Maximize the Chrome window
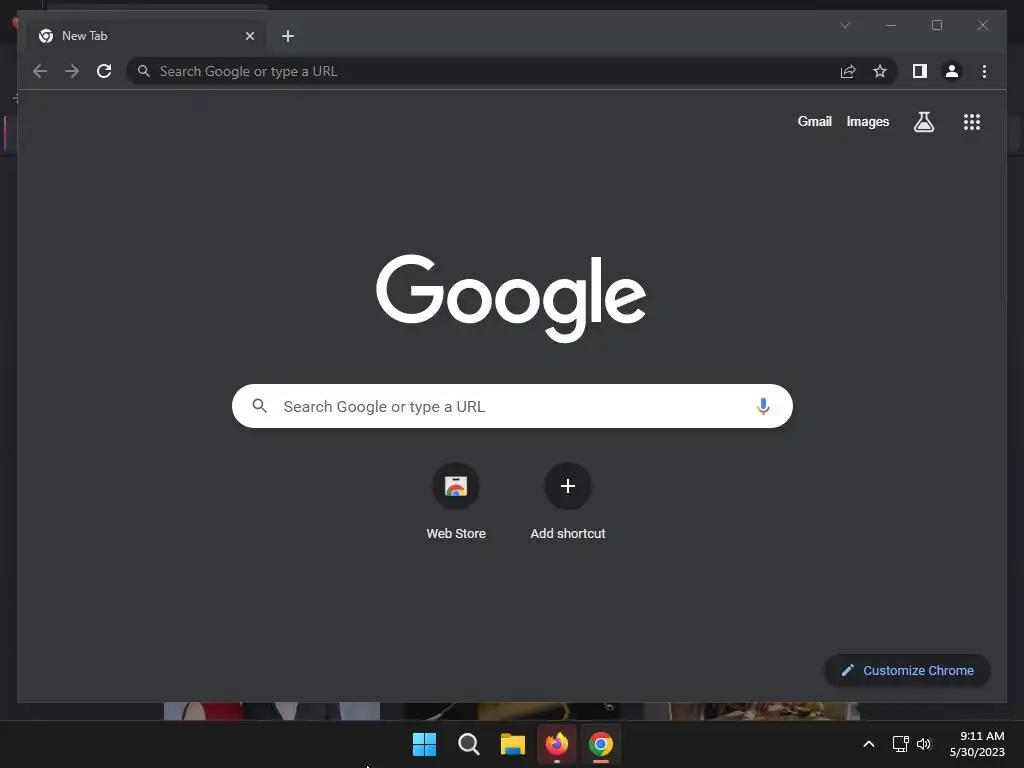The width and height of the screenshot is (1024, 768). coord(936,25)
